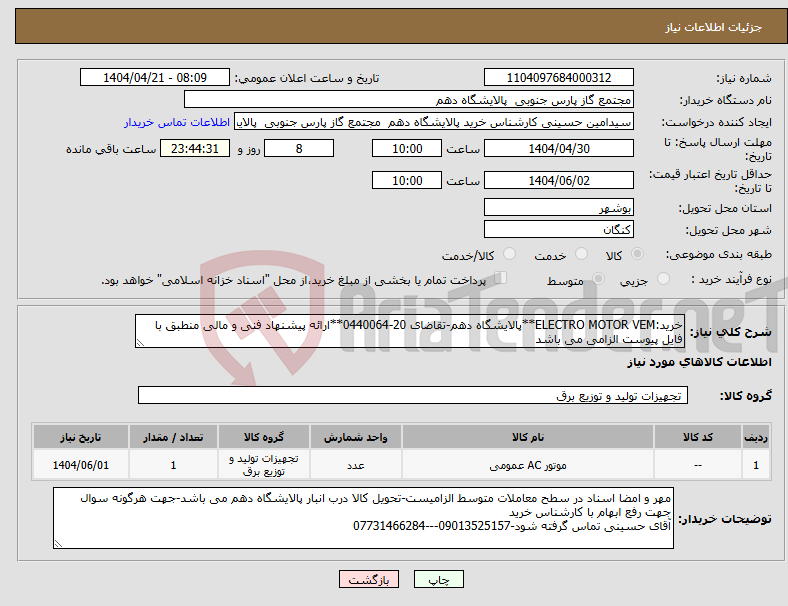Click the واحد شمارش column header

pos(356,437)
